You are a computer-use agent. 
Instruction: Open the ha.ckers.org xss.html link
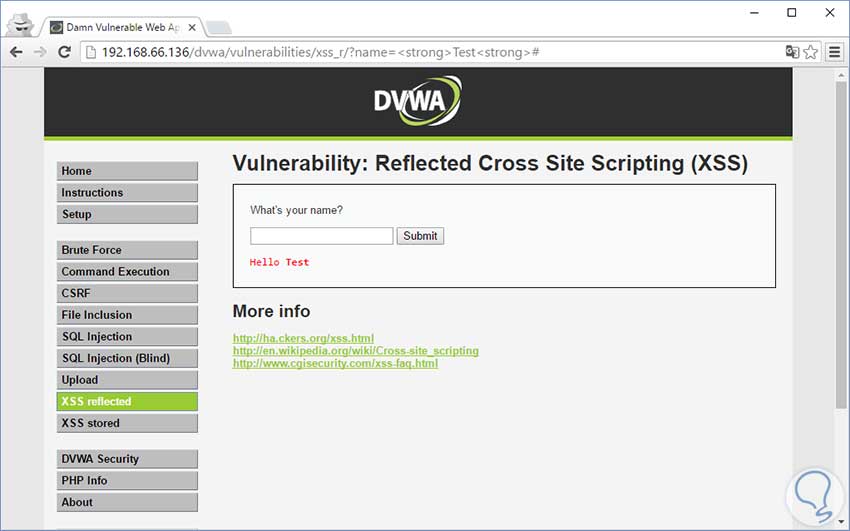[303, 338]
